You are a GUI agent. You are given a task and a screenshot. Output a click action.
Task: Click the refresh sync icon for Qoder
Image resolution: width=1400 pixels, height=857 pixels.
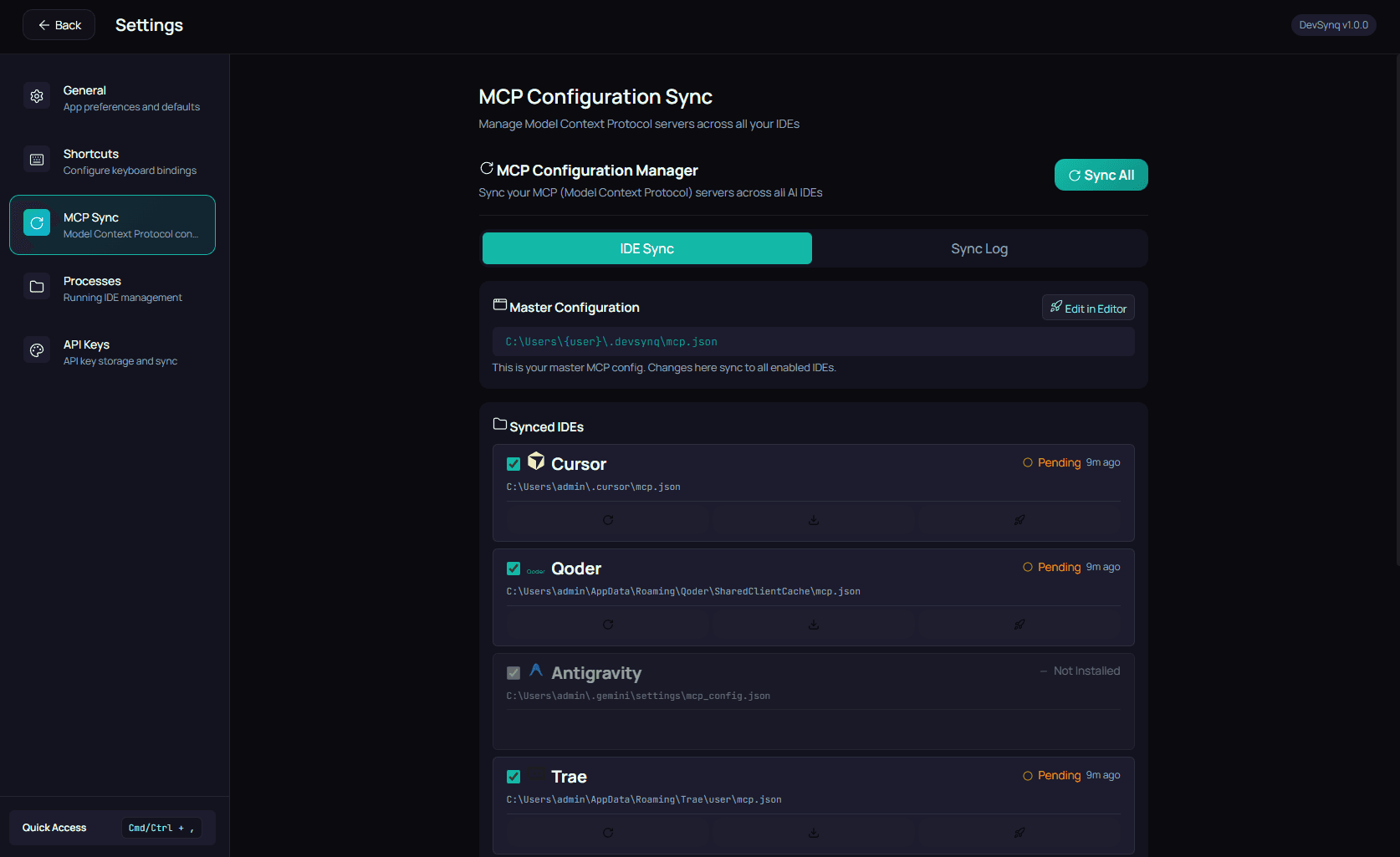click(607, 624)
